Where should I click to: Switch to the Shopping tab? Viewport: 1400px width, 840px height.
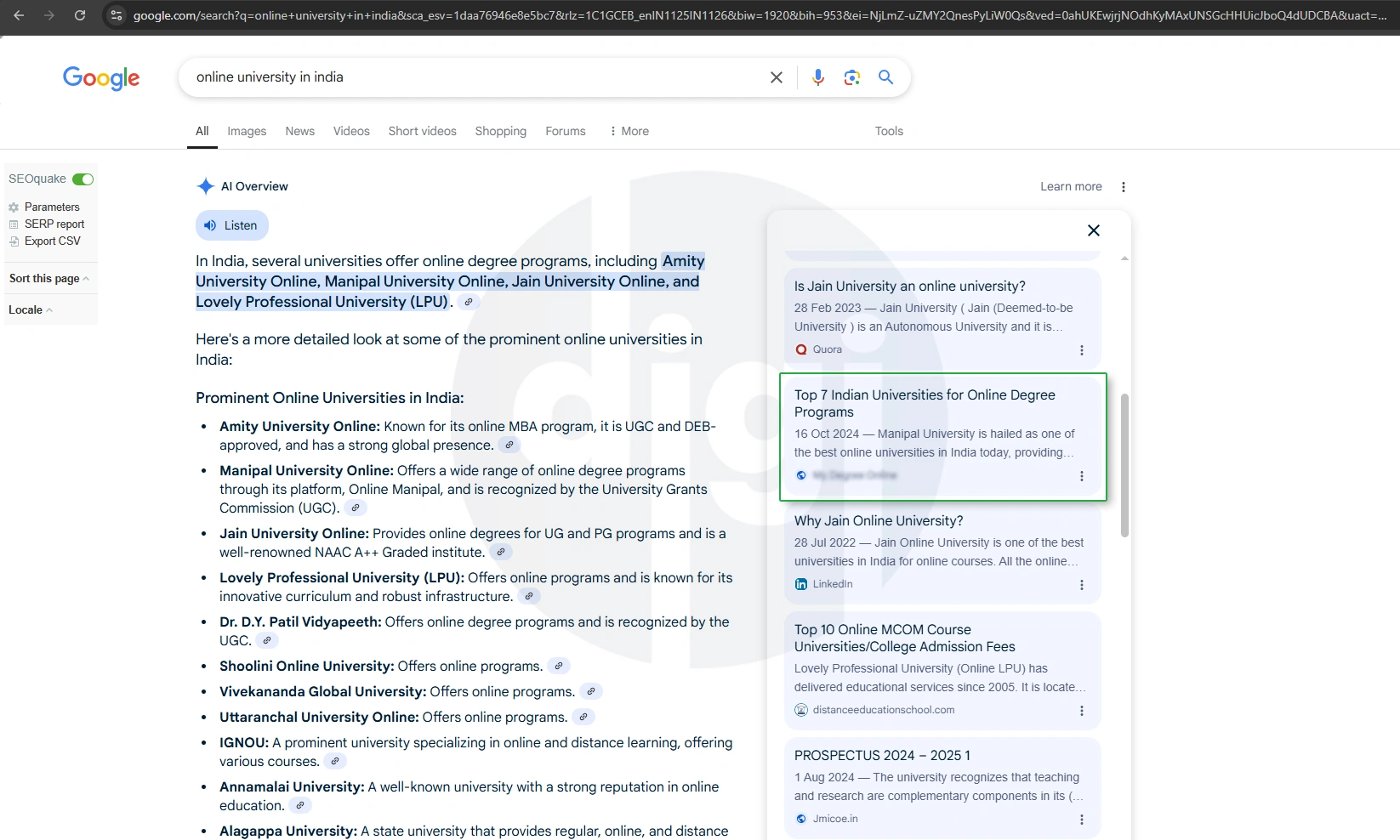click(x=501, y=131)
